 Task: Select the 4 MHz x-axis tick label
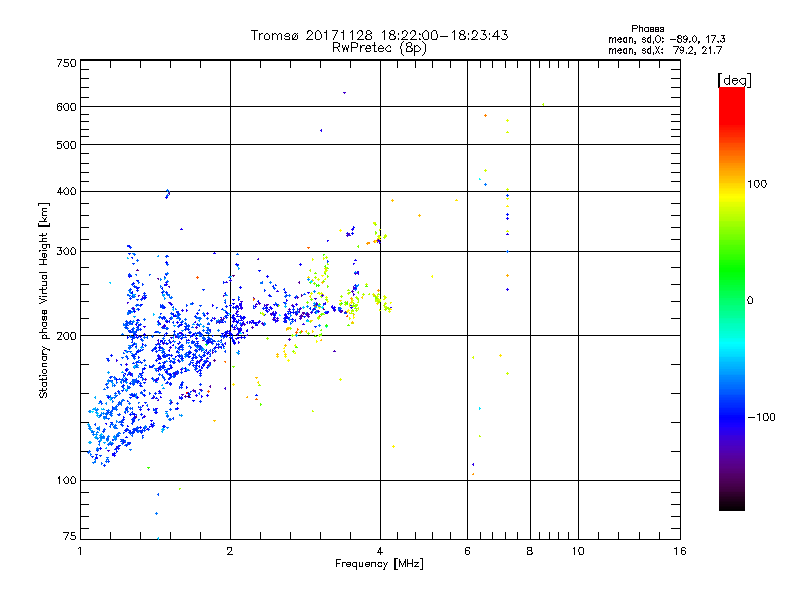click(380, 551)
